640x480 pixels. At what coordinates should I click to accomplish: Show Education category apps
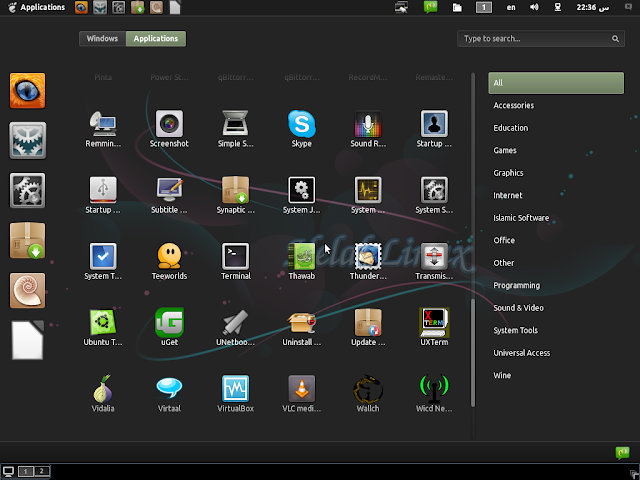click(511, 128)
